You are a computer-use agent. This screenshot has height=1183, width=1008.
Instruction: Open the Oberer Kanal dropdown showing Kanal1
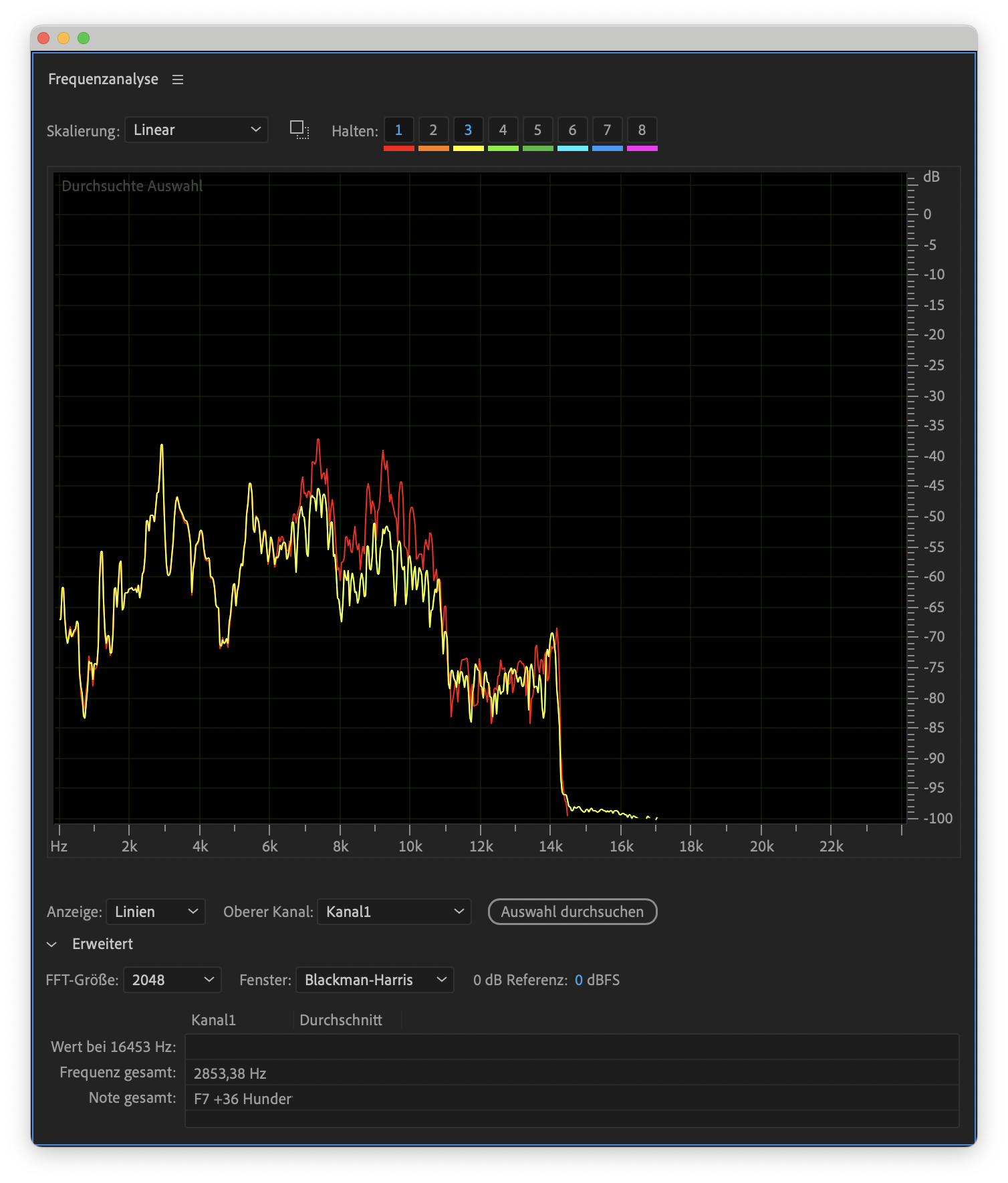pyautogui.click(x=394, y=912)
